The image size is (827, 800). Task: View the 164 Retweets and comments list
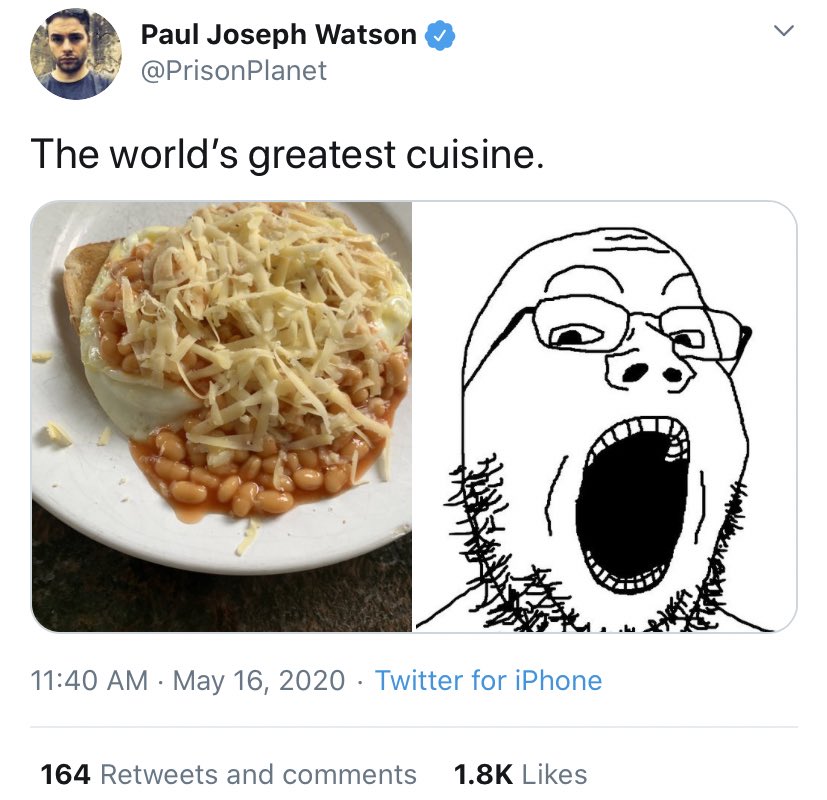[228, 775]
